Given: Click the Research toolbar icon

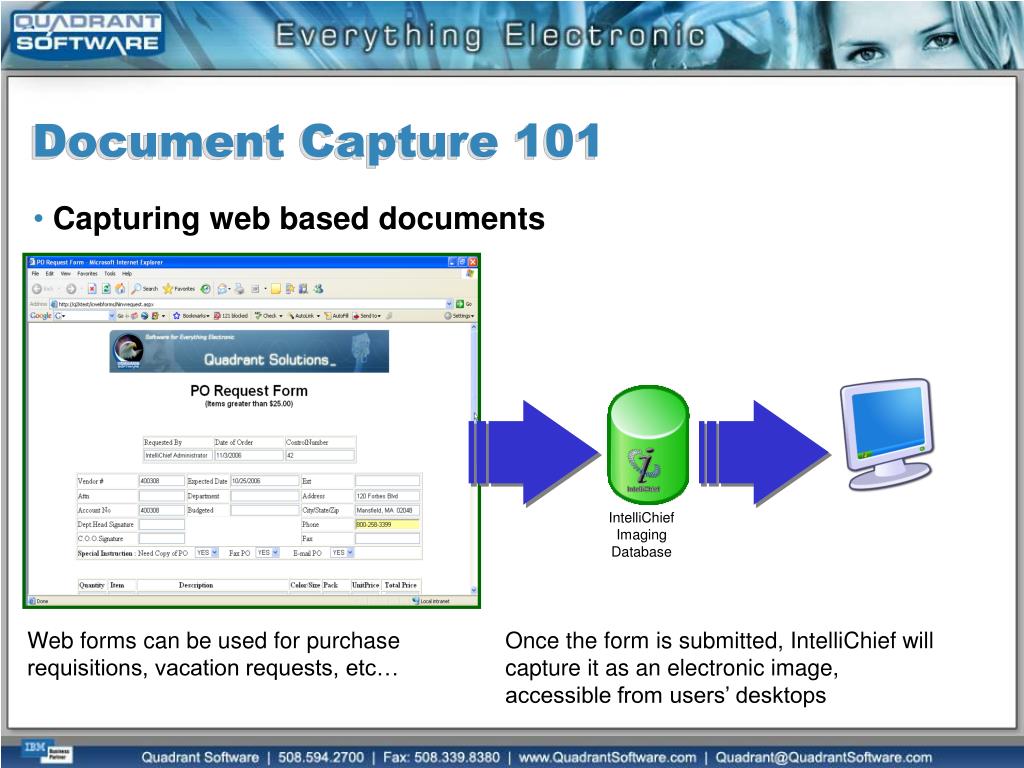Looking at the screenshot, I should tap(289, 289).
